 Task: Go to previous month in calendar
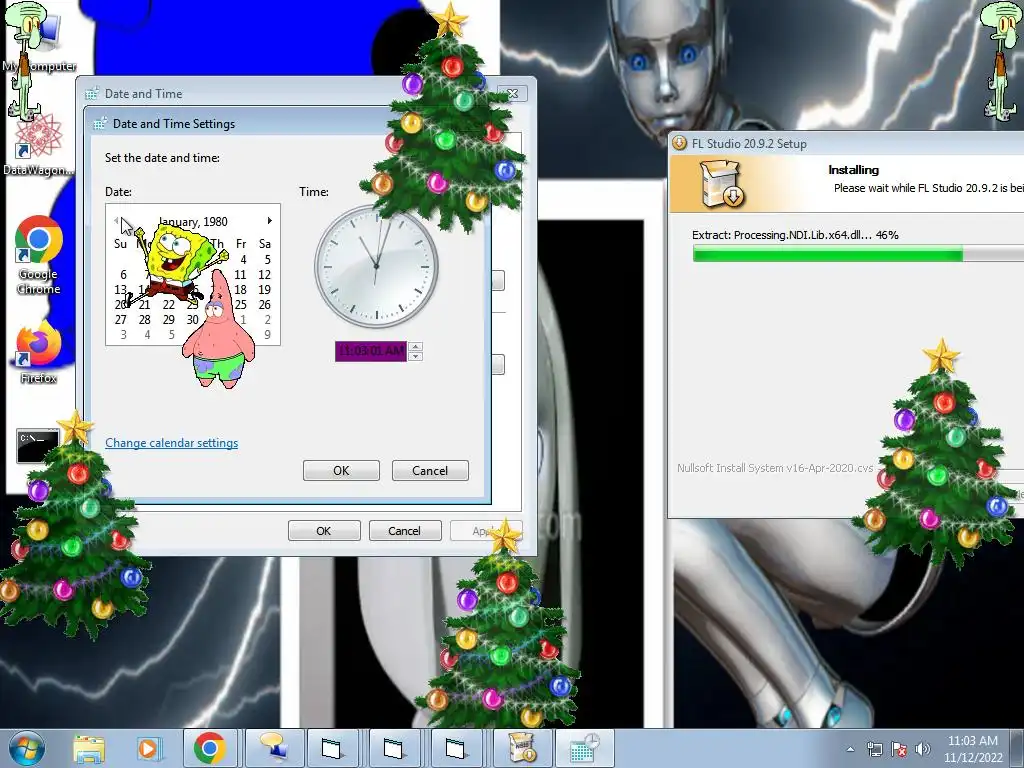116,221
